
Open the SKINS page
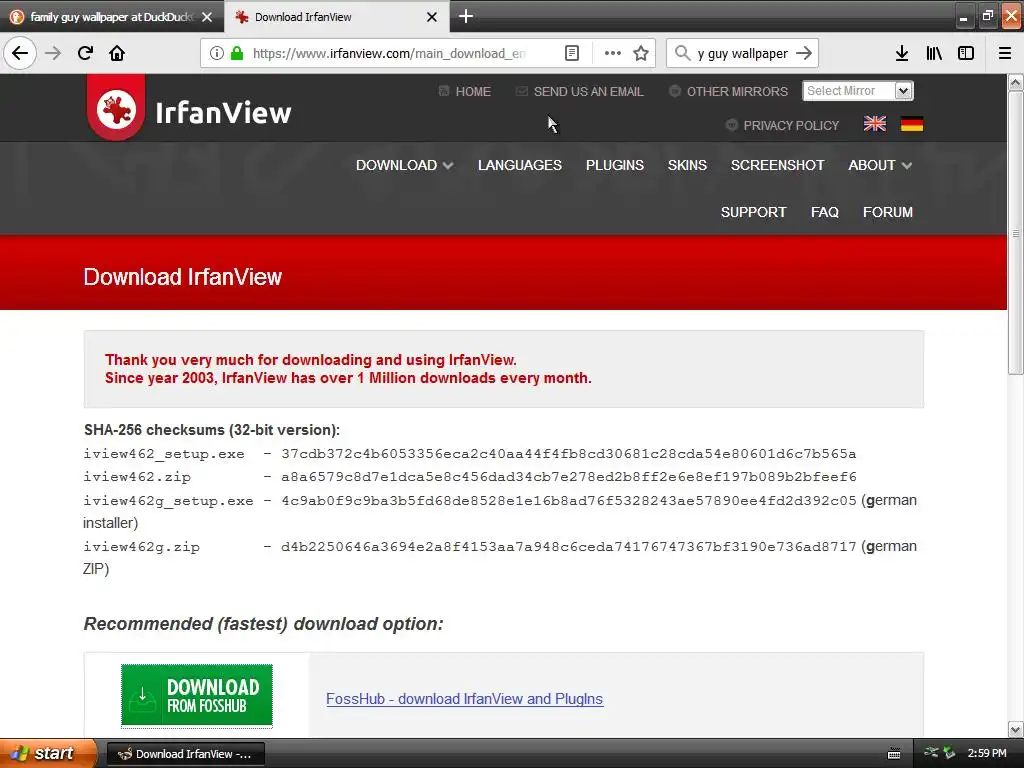click(687, 165)
